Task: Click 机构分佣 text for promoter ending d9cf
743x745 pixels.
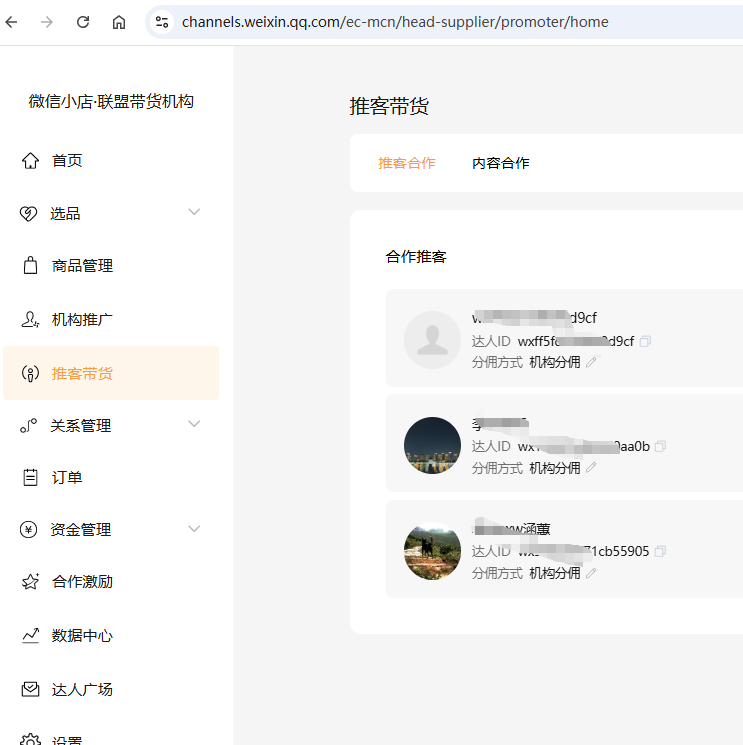Action: (x=555, y=363)
